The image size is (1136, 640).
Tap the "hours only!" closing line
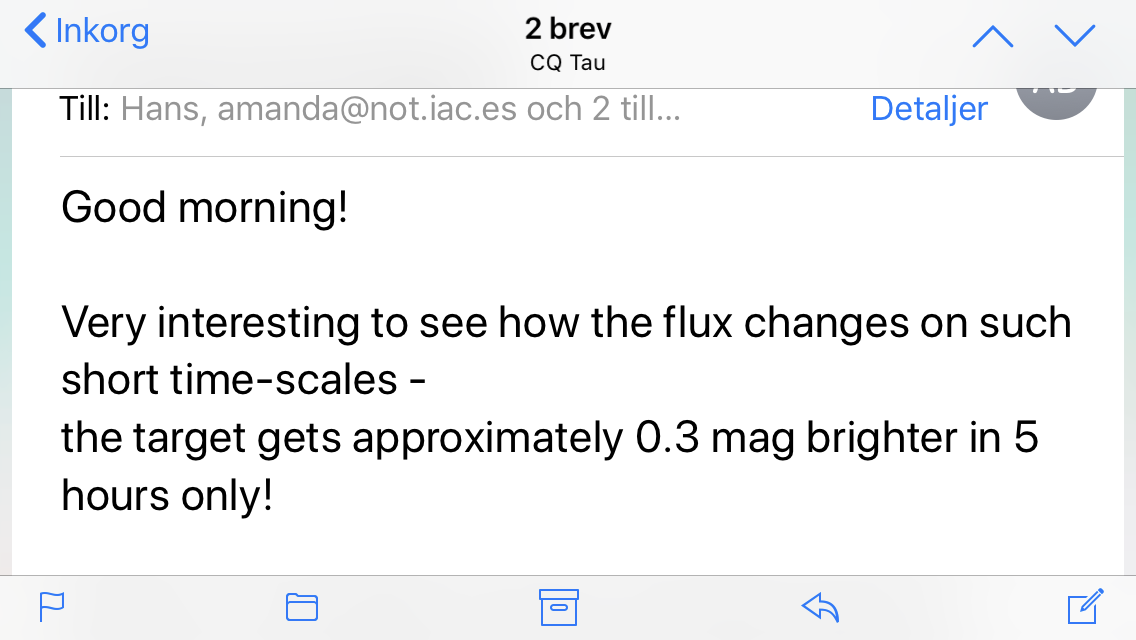pos(167,495)
